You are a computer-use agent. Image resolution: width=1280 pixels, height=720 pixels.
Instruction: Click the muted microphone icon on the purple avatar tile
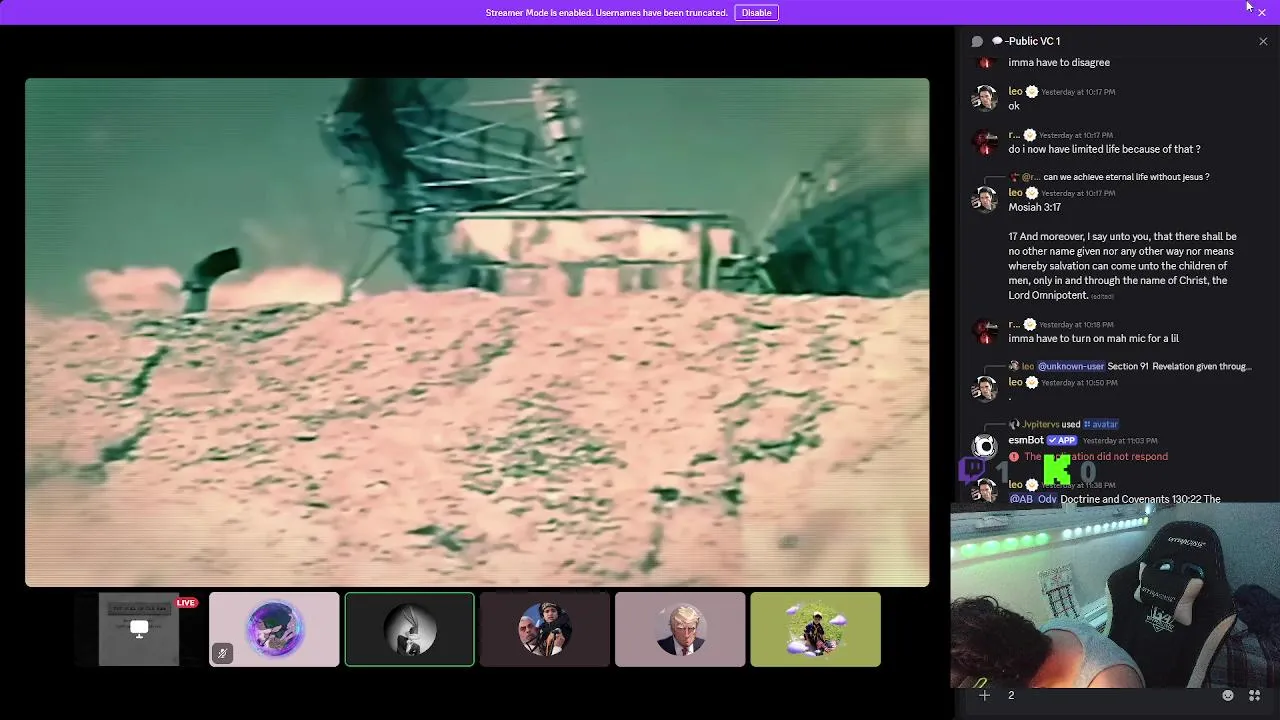[222, 654]
